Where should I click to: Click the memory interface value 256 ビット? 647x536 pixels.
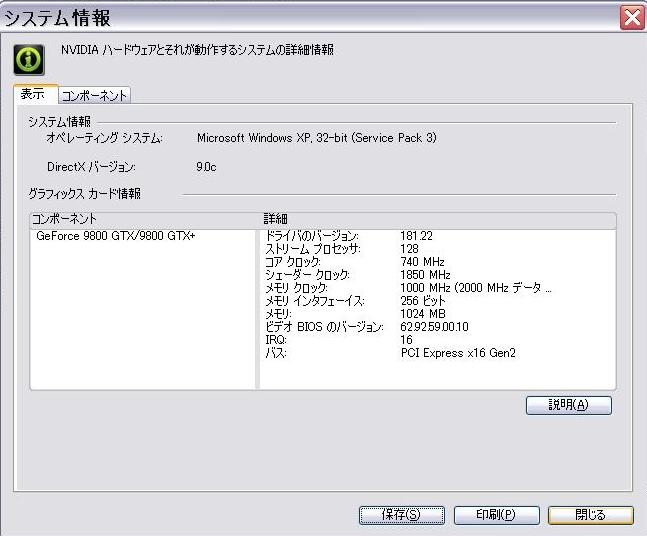[423, 301]
